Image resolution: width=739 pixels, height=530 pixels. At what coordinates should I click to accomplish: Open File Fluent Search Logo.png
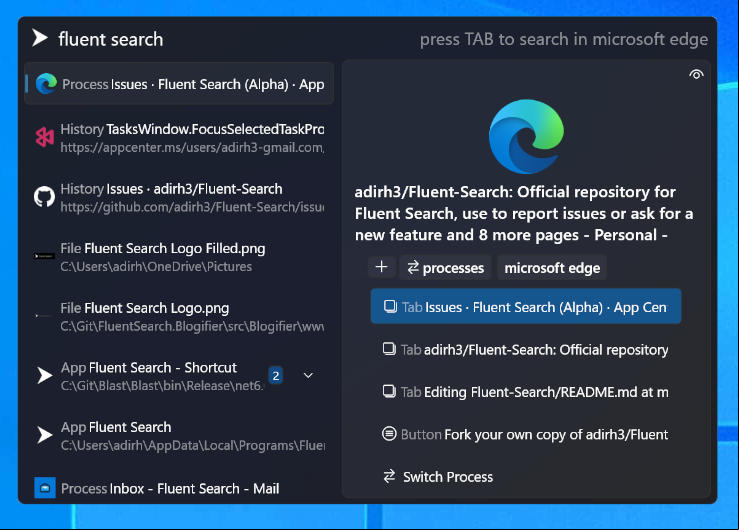click(x=179, y=317)
